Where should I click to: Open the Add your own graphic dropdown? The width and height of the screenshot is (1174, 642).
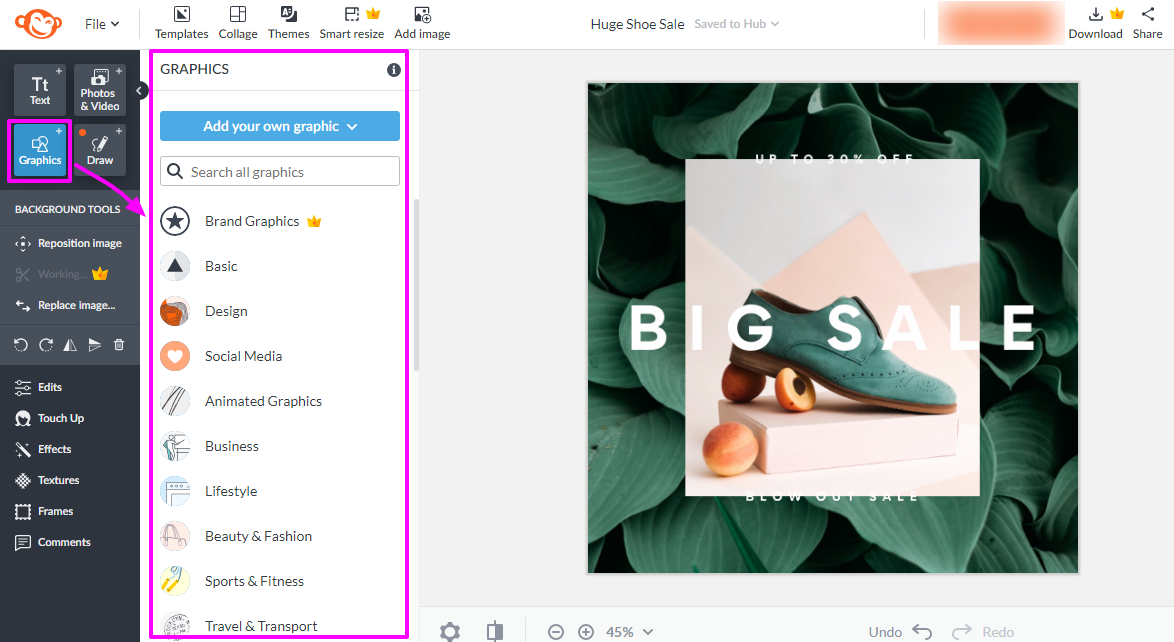coord(280,126)
